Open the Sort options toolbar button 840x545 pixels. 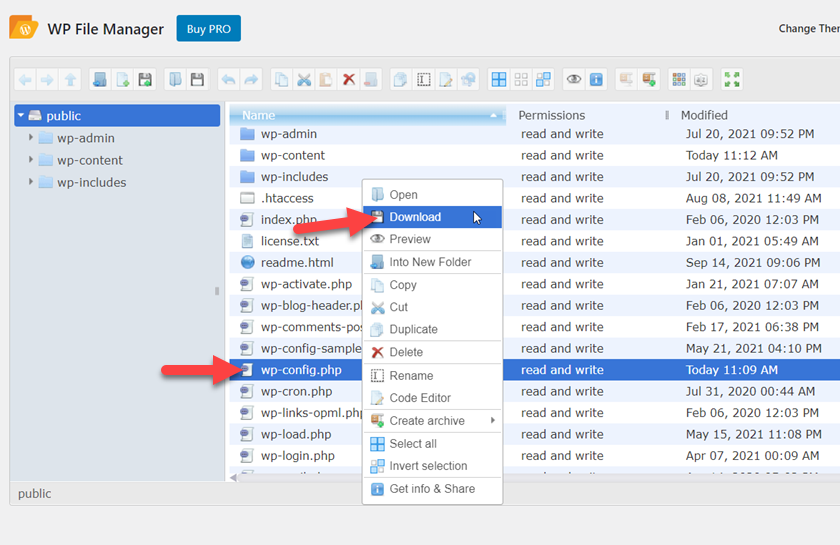pyautogui.click(x=701, y=80)
